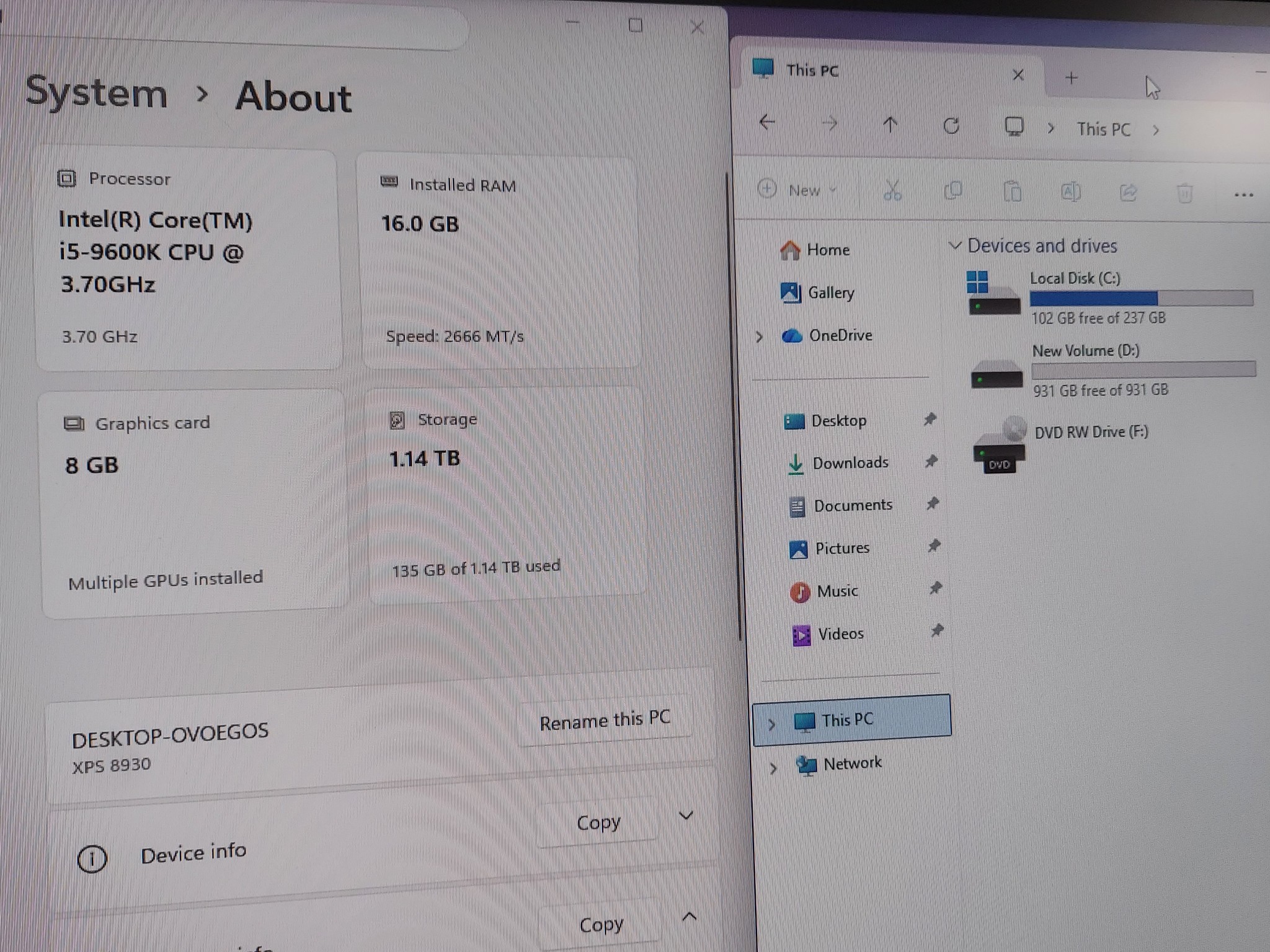Open the Music folder in navigation pane

coord(824,591)
